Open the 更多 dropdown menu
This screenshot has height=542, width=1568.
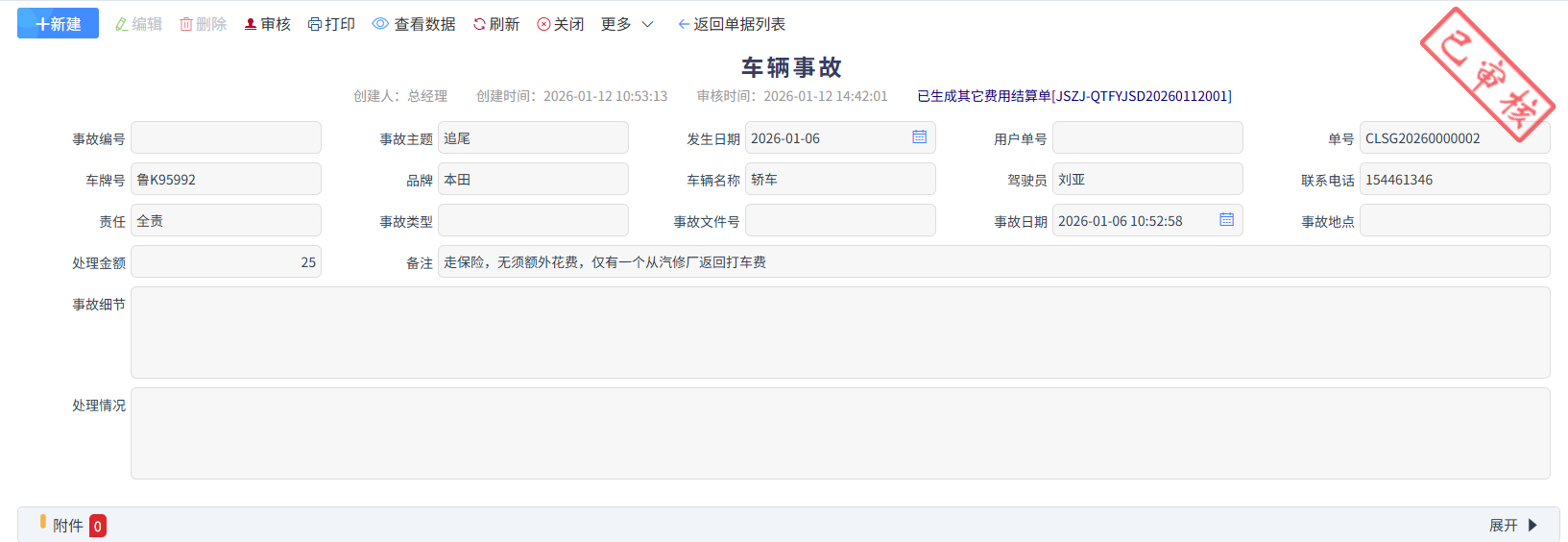[626, 24]
